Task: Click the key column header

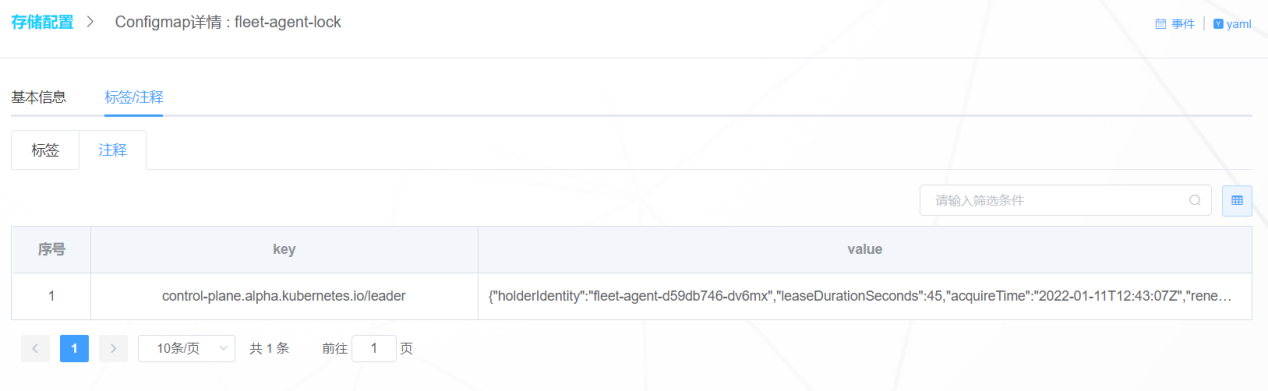Action: coord(284,249)
